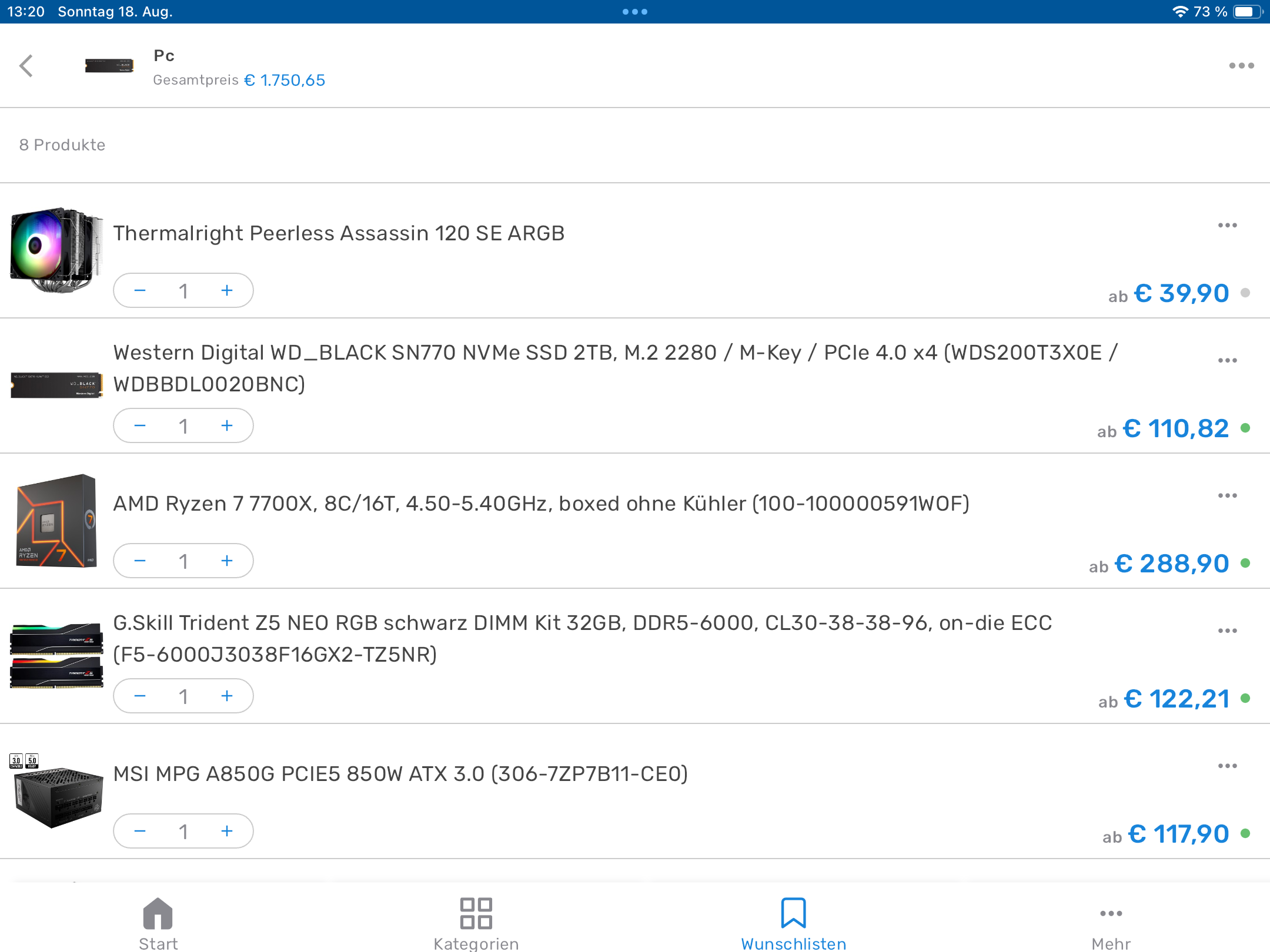Open AMD Ryzen 7 7700X product title

pos(541,504)
